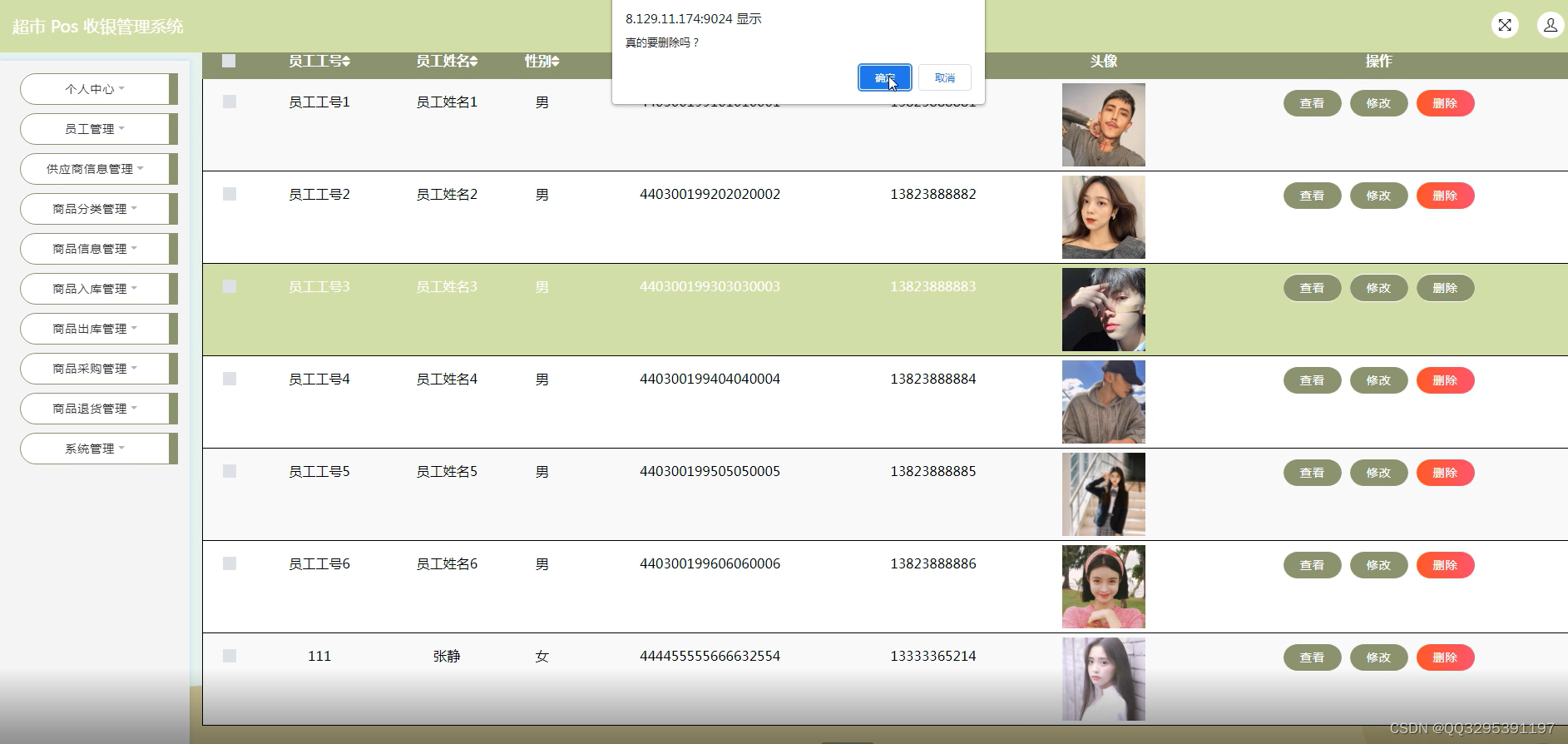1568x744 pixels.
Task: Click the 超市 Pos 收银管理系统 title
Action: coord(97,27)
